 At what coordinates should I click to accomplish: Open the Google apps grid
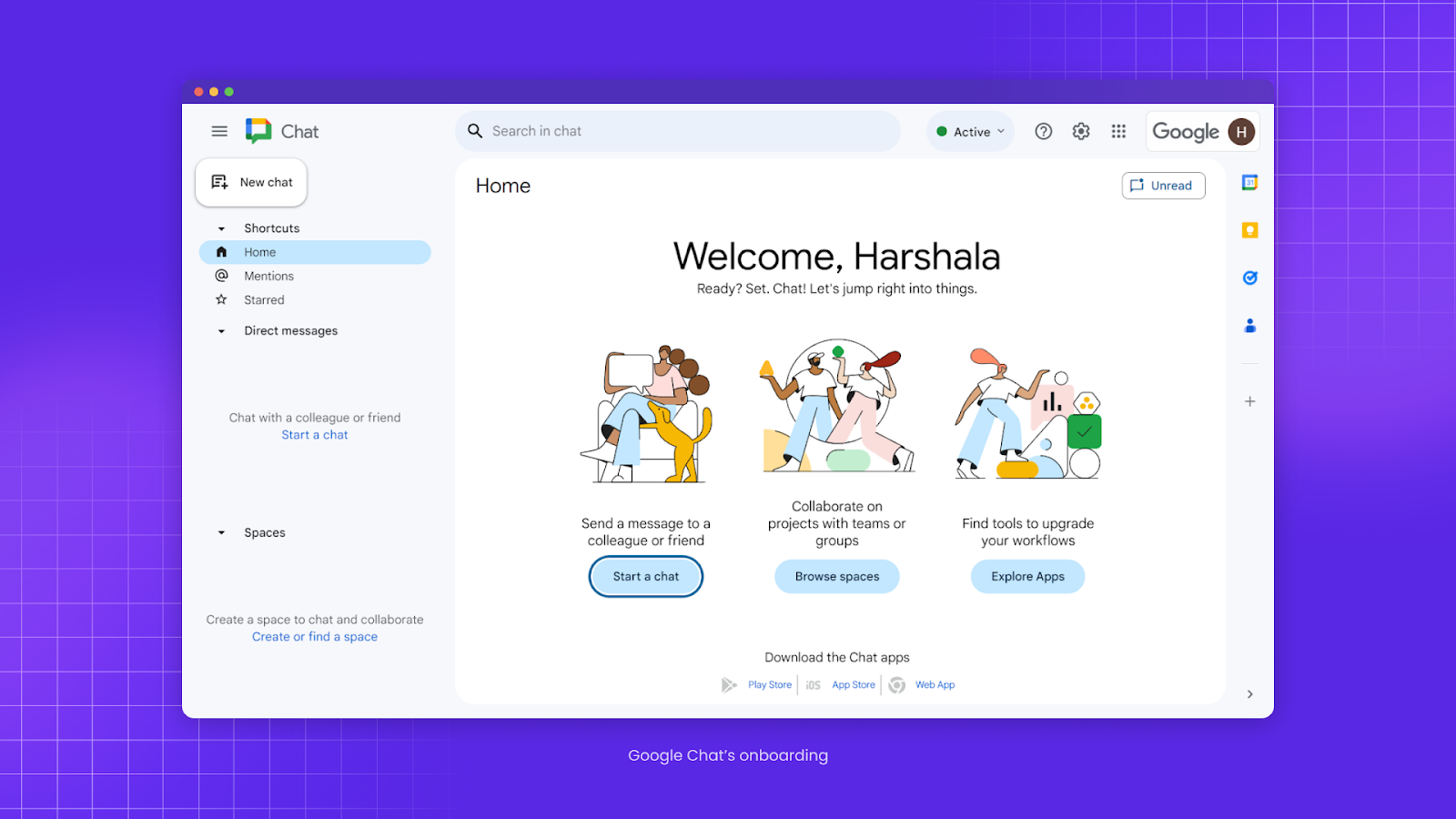(1118, 131)
